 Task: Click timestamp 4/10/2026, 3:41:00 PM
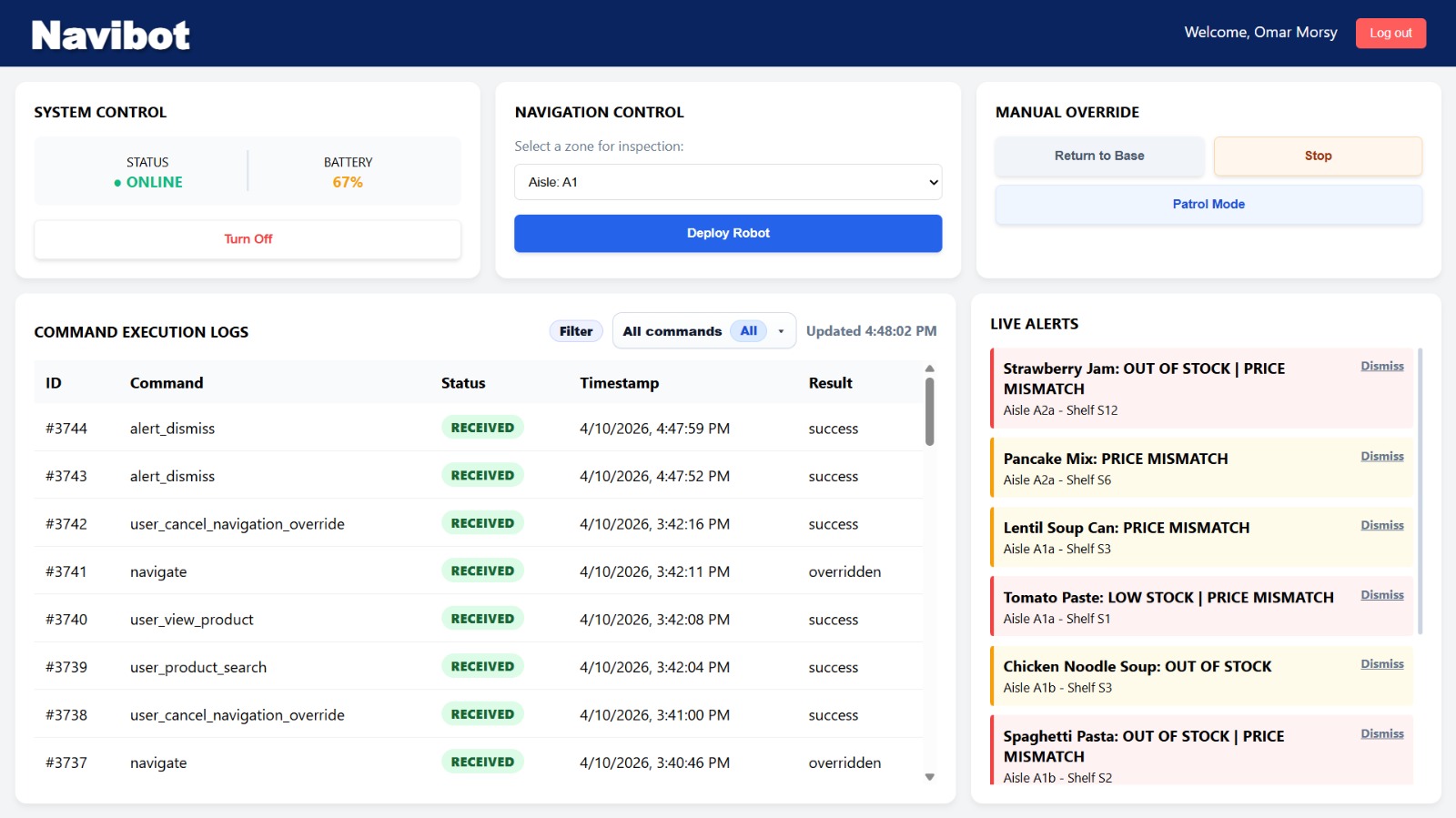point(654,715)
